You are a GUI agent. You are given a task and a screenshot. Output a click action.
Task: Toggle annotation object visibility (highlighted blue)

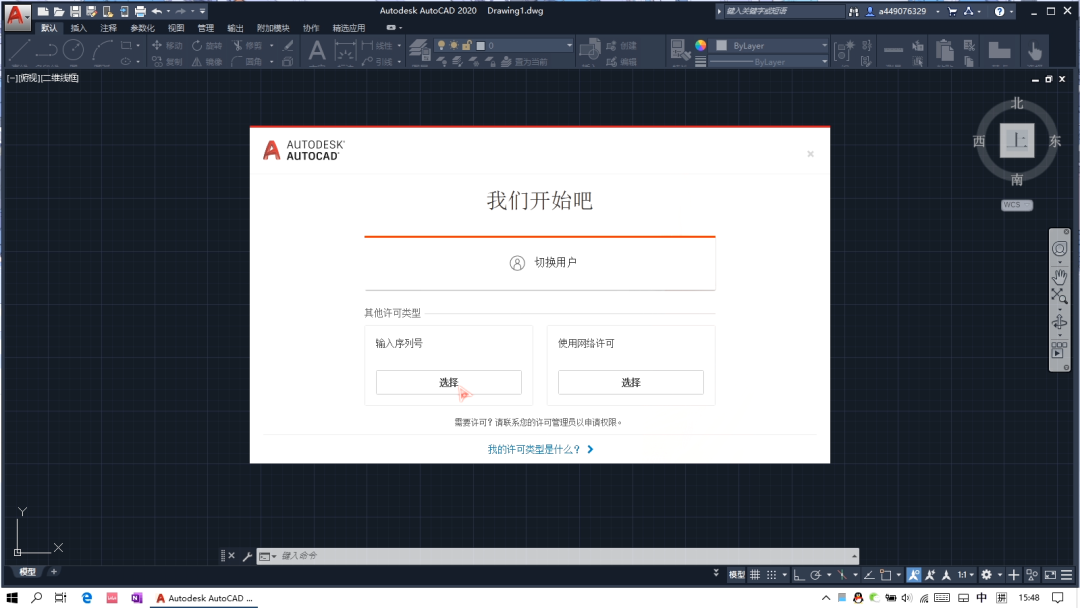(x=913, y=575)
